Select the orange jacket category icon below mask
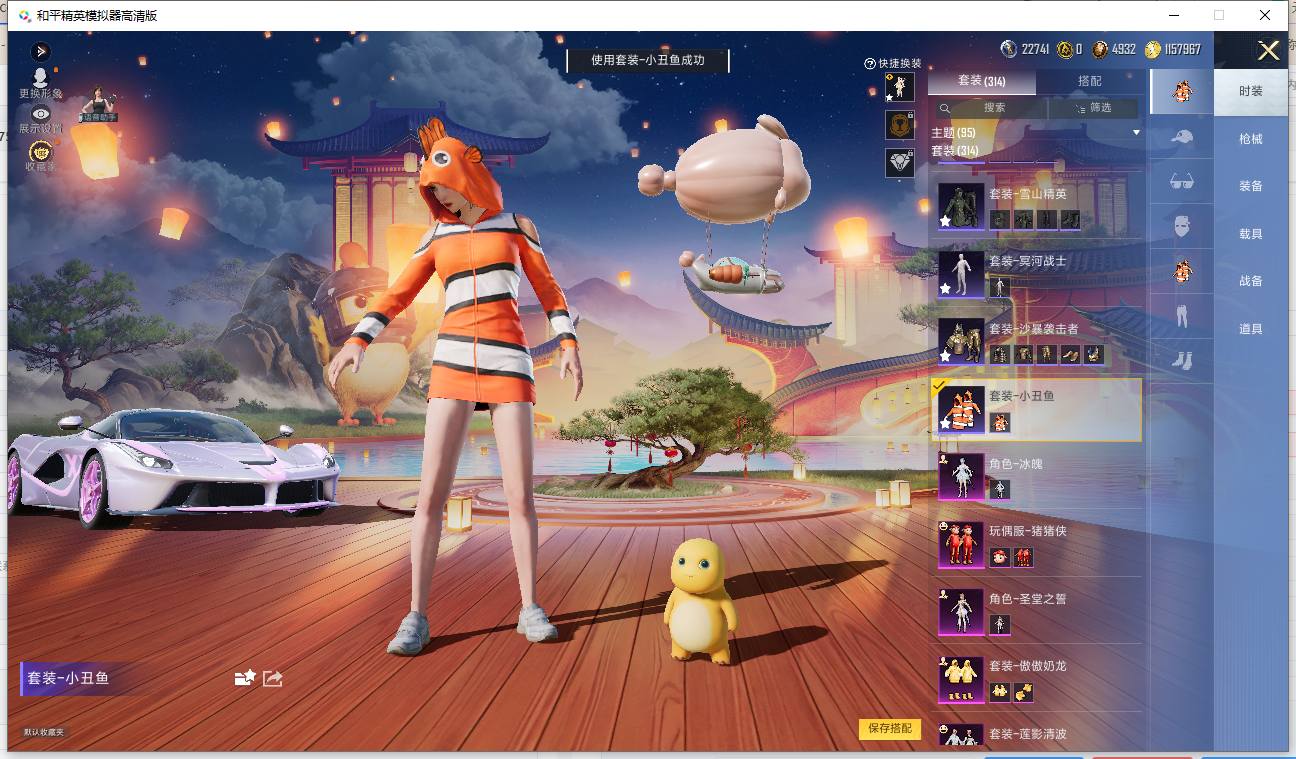 [x=1182, y=271]
